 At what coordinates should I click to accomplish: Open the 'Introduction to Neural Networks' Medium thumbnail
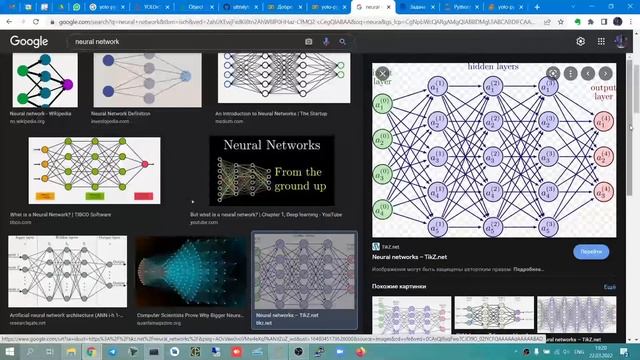pyautogui.click(x=284, y=78)
